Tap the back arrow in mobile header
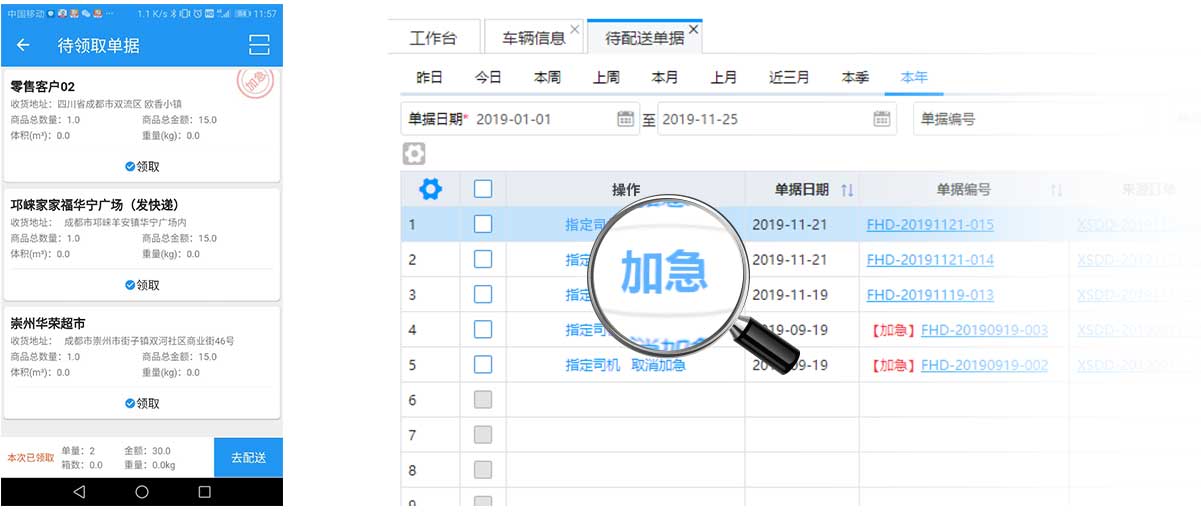The image size is (1201, 512). (23, 45)
